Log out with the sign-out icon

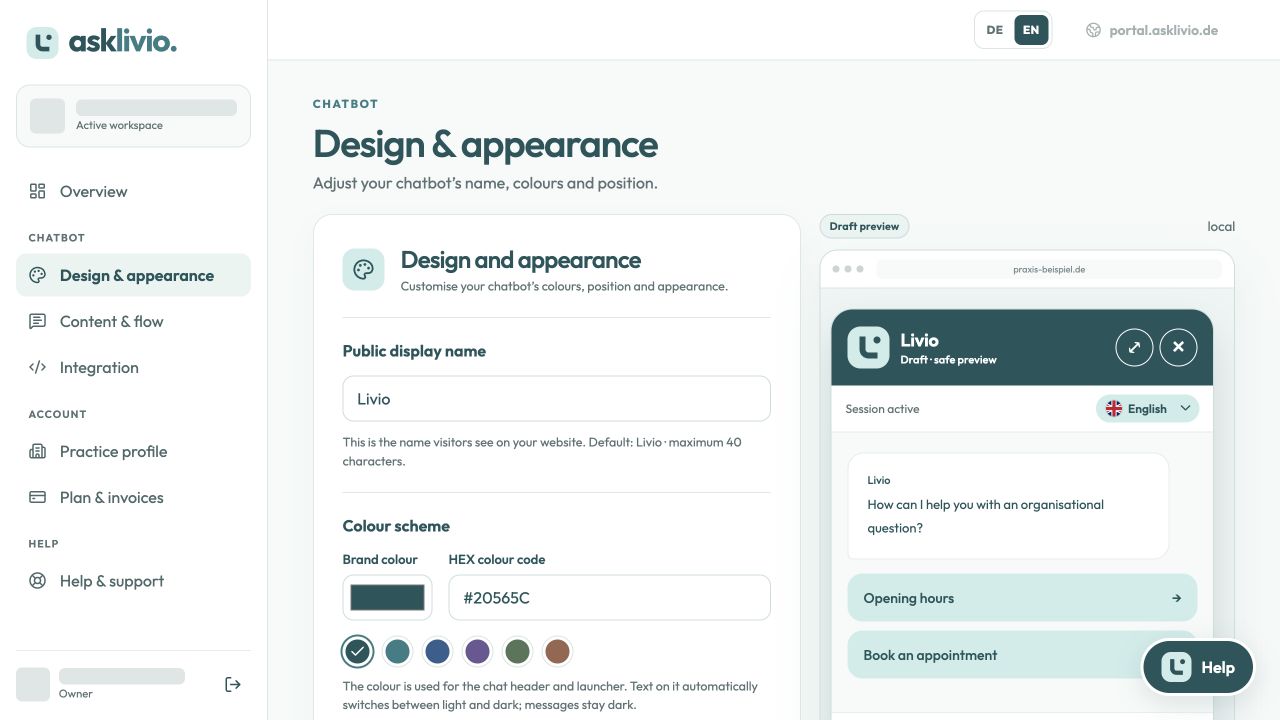233,684
